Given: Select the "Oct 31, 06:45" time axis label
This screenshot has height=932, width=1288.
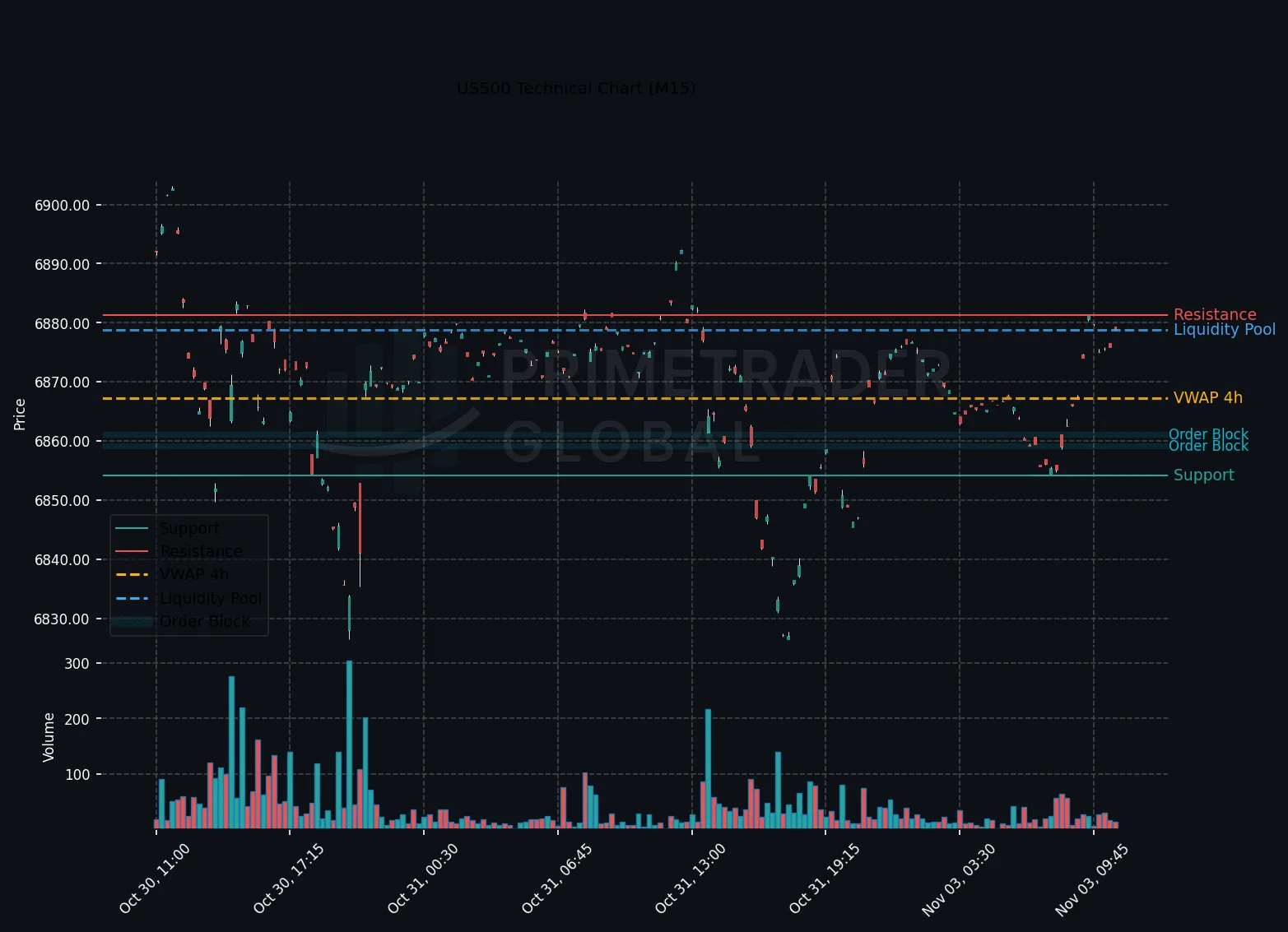Looking at the screenshot, I should 557,879.
